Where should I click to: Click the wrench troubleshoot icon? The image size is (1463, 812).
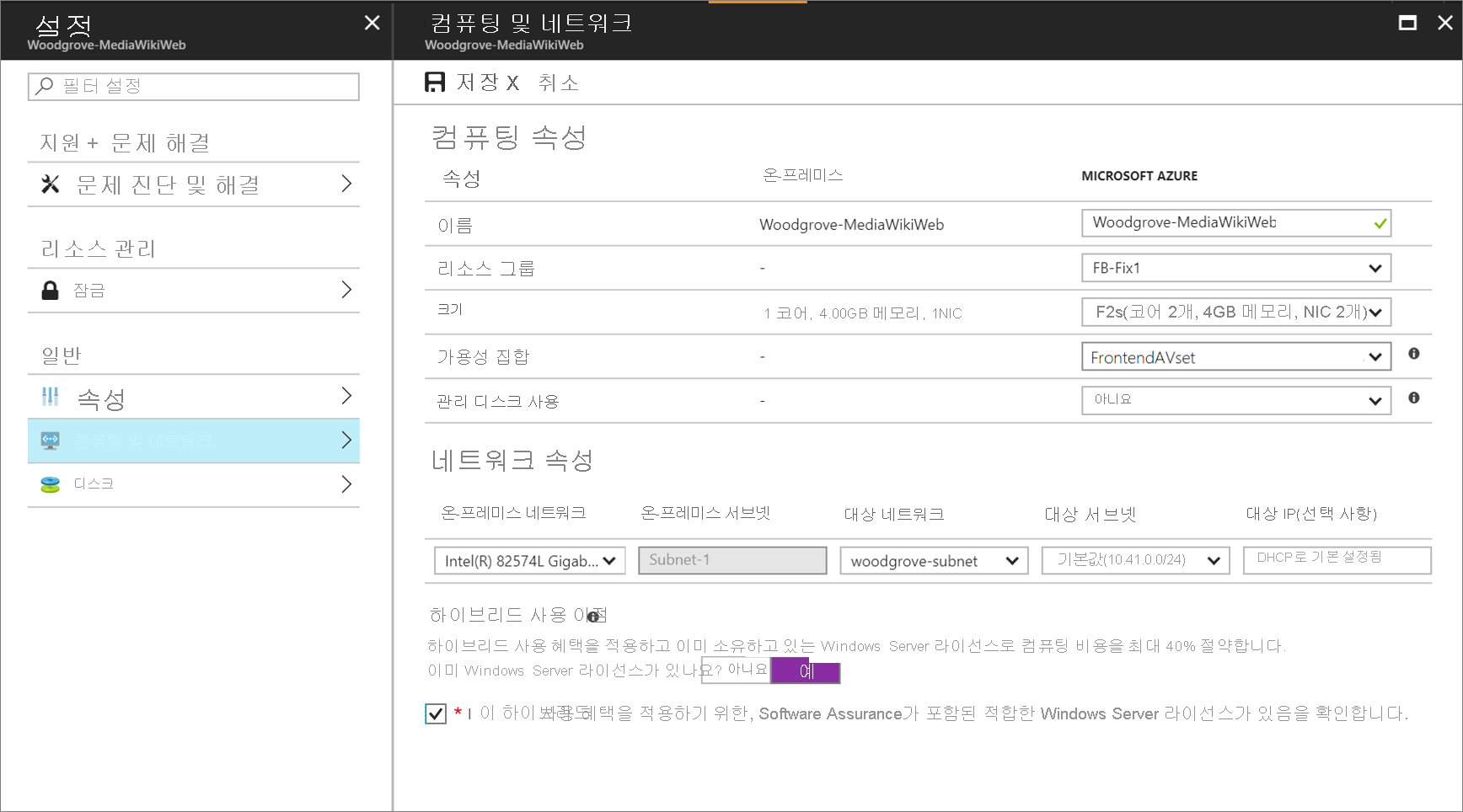click(x=51, y=184)
